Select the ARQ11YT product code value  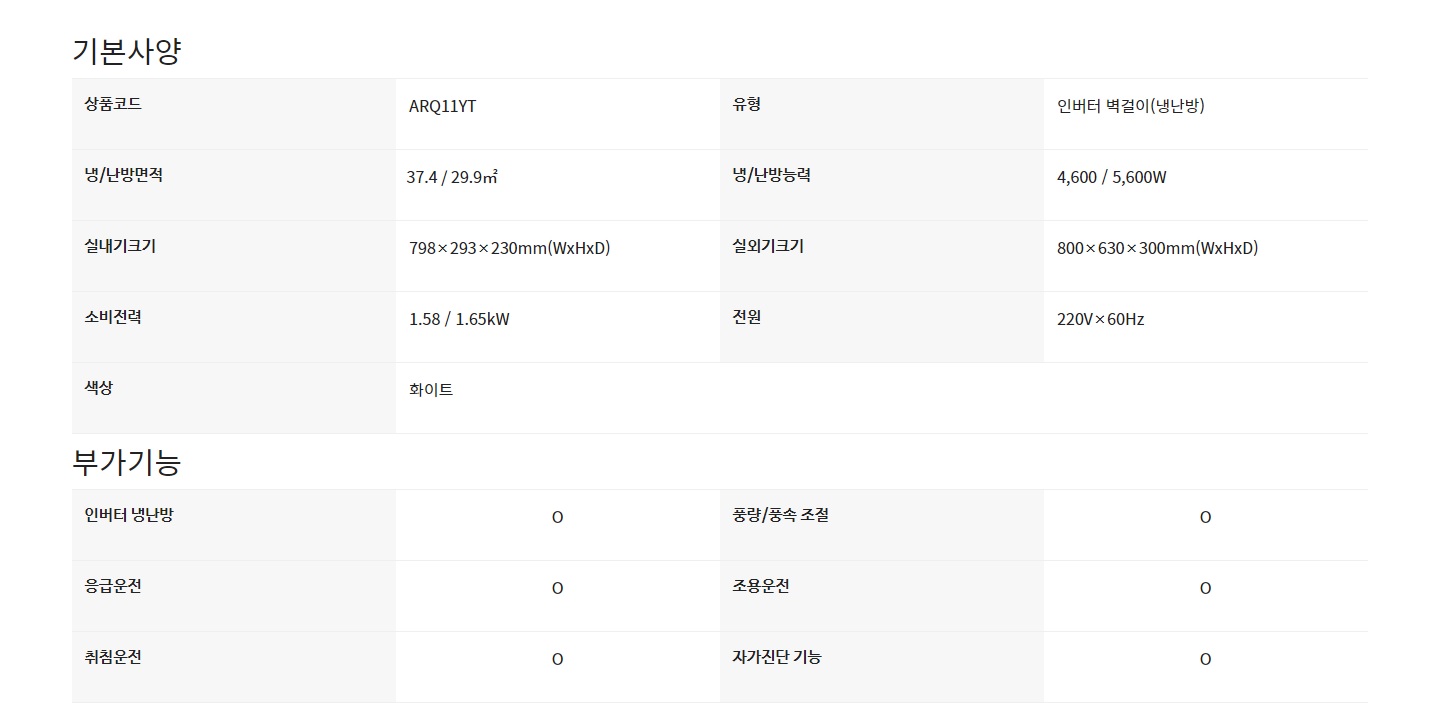click(442, 106)
